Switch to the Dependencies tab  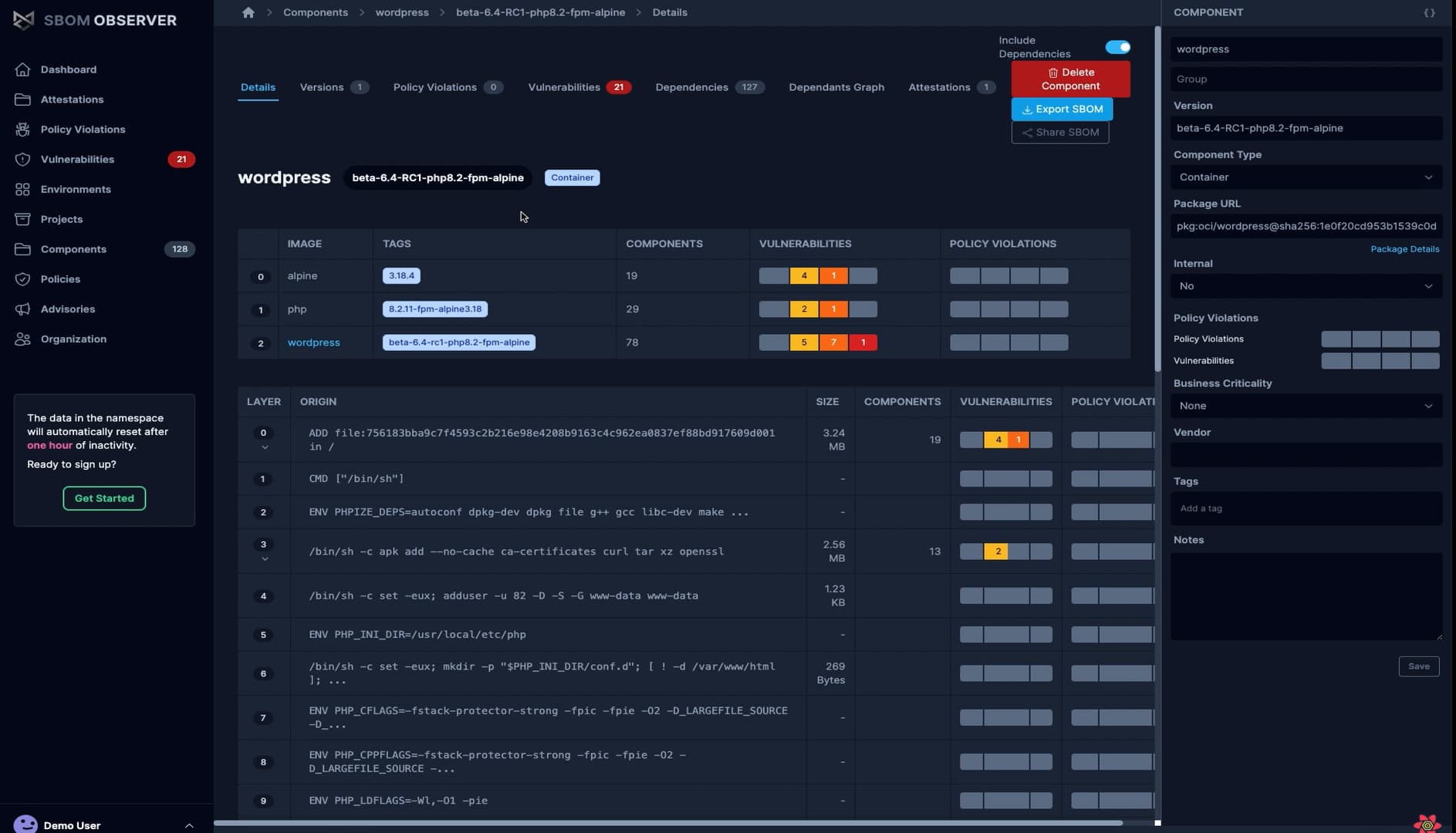click(x=691, y=87)
